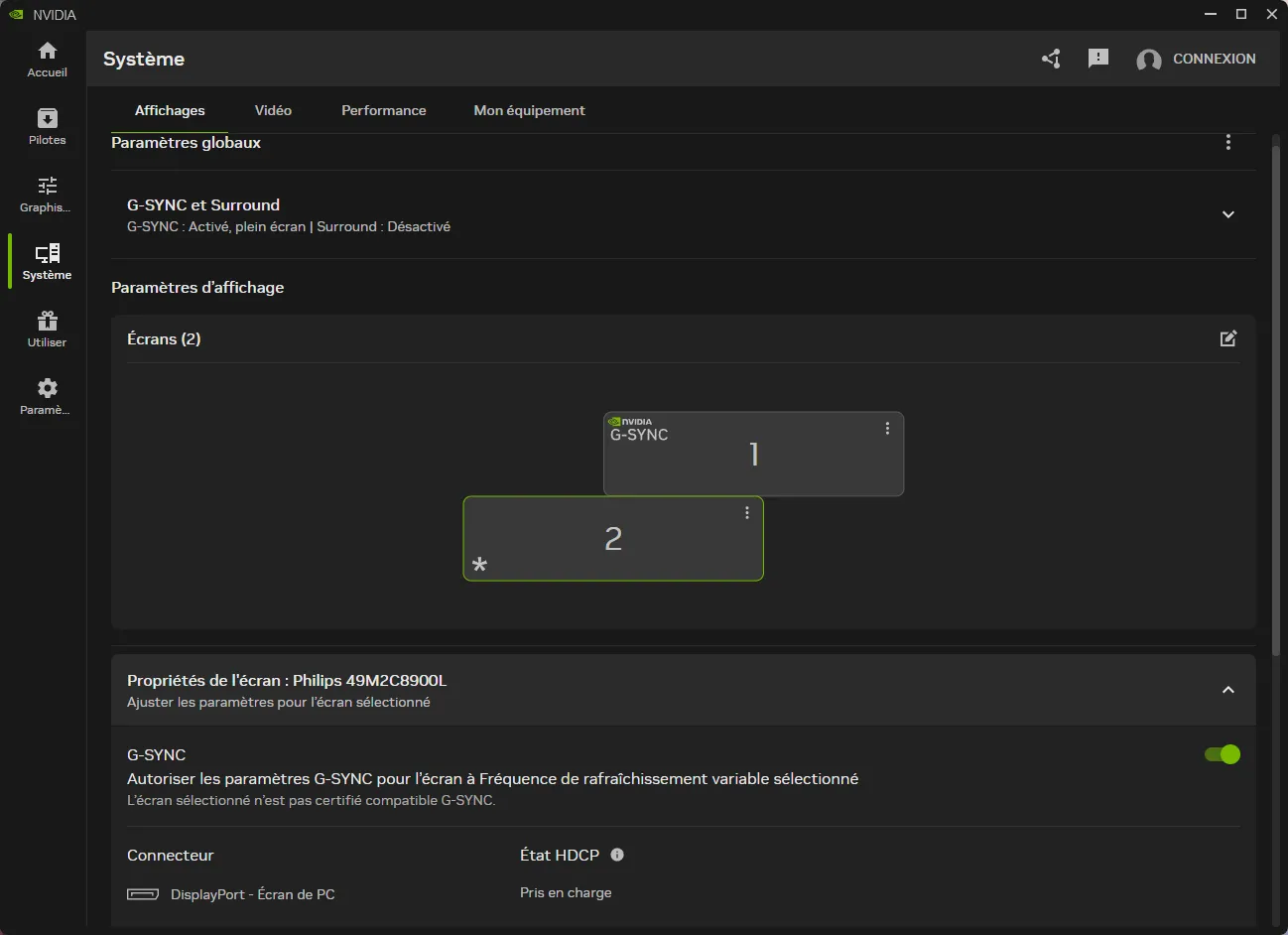Switch to the Performance tab
This screenshot has height=935, width=1288.
(x=383, y=110)
